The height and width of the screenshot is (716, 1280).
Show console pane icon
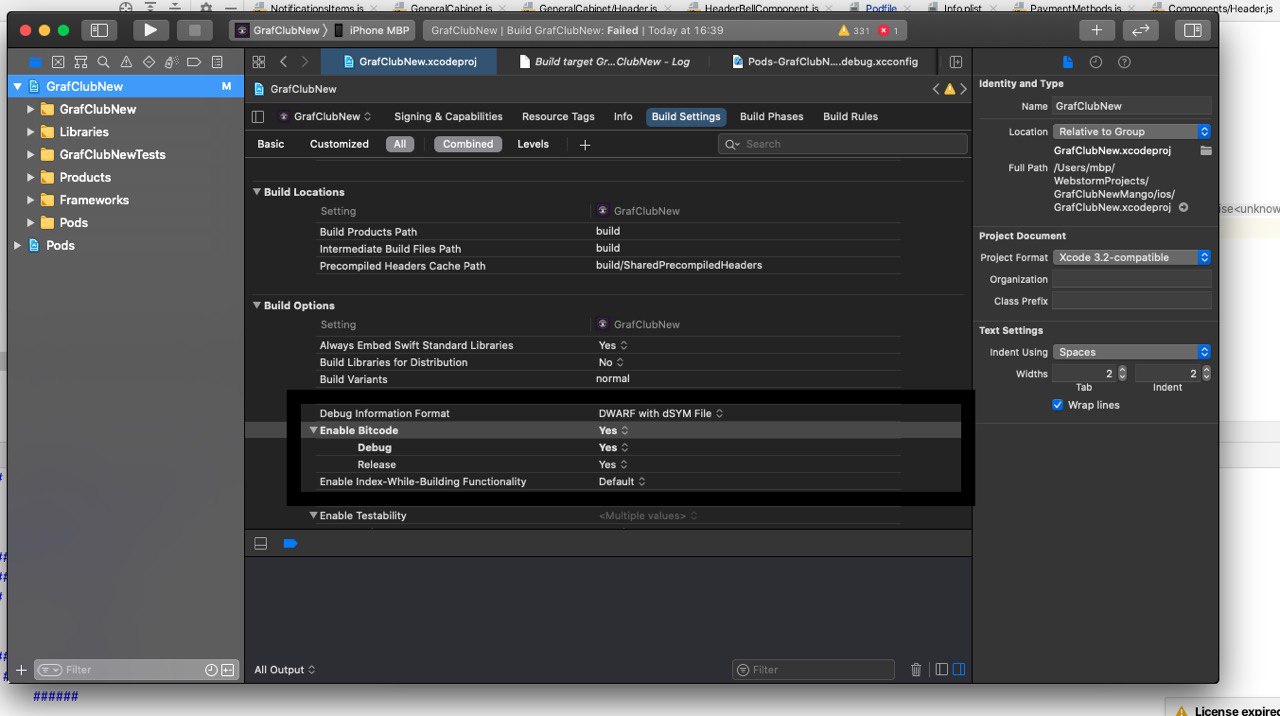coord(959,670)
